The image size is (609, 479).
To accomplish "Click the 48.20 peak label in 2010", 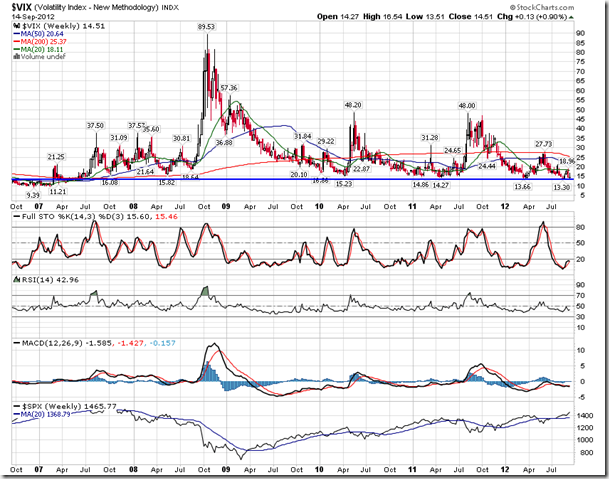I will (352, 104).
